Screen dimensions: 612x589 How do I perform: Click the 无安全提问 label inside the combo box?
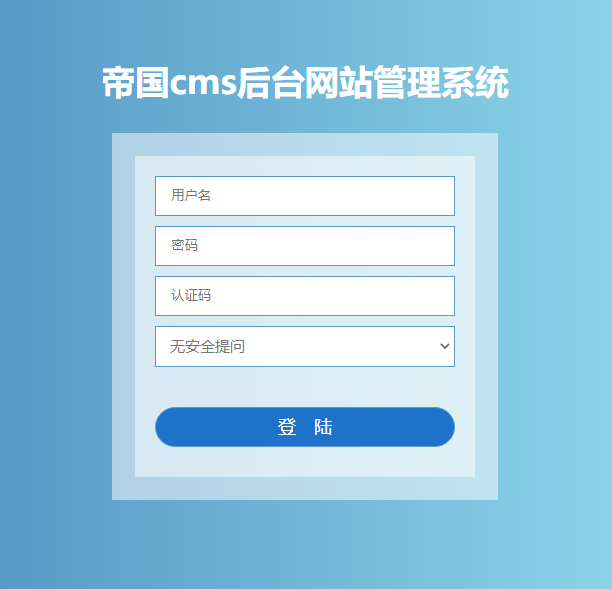[207, 347]
